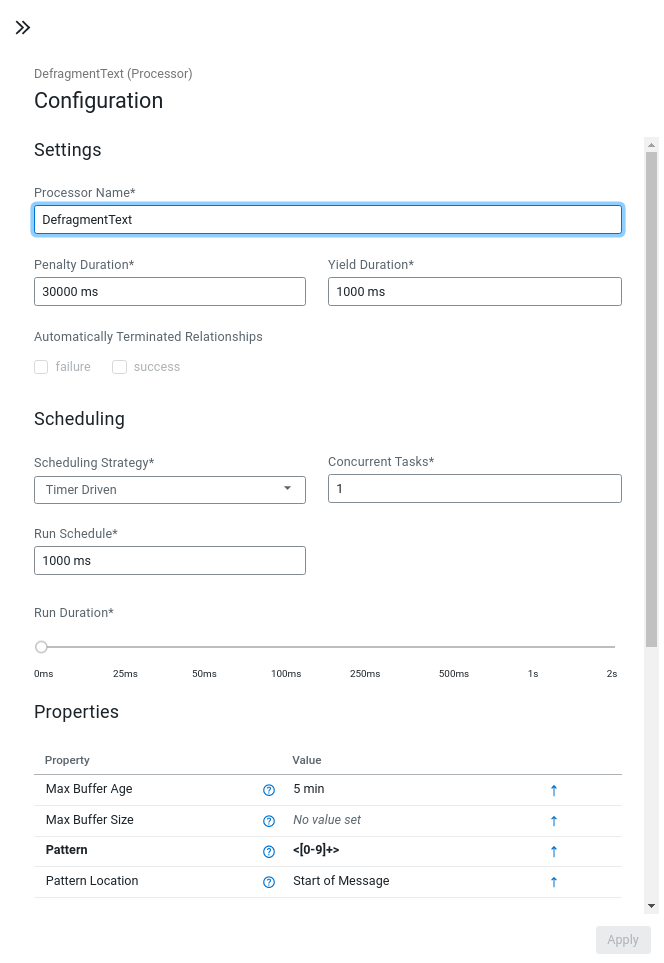664x963 pixels.
Task: Click help icon for Max Buffer Age
Action: 268,790
